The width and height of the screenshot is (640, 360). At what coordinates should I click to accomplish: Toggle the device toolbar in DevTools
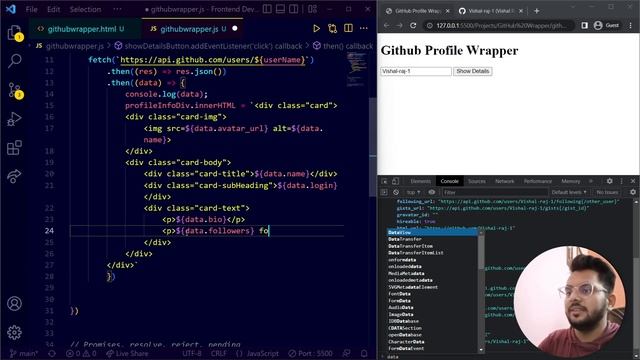click(x=395, y=181)
